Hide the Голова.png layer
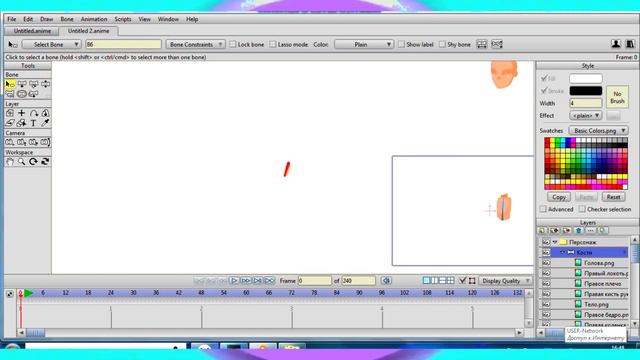Image resolution: width=640 pixels, height=360 pixels. pos(546,263)
